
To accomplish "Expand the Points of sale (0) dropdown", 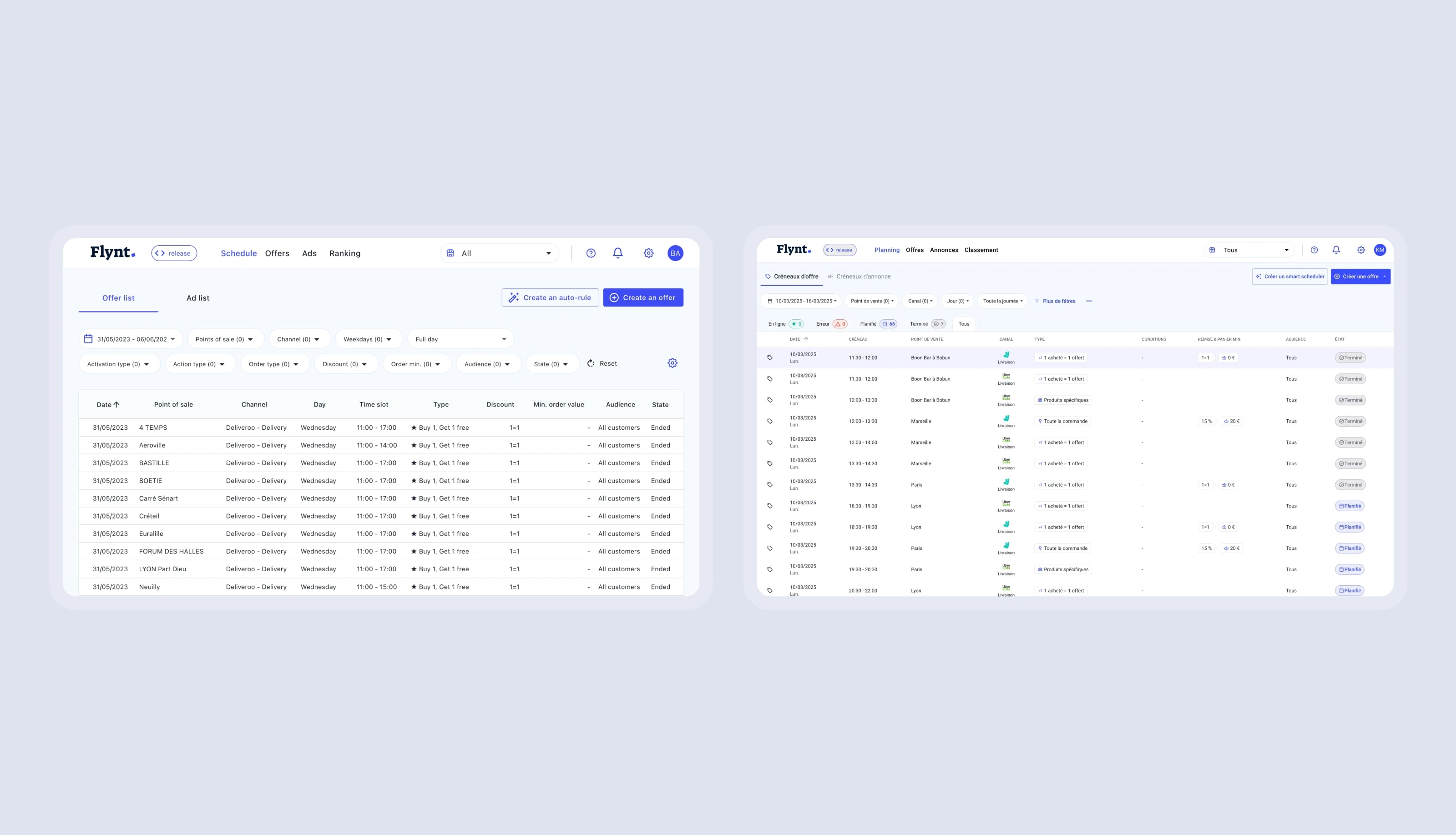I will tap(224, 339).
